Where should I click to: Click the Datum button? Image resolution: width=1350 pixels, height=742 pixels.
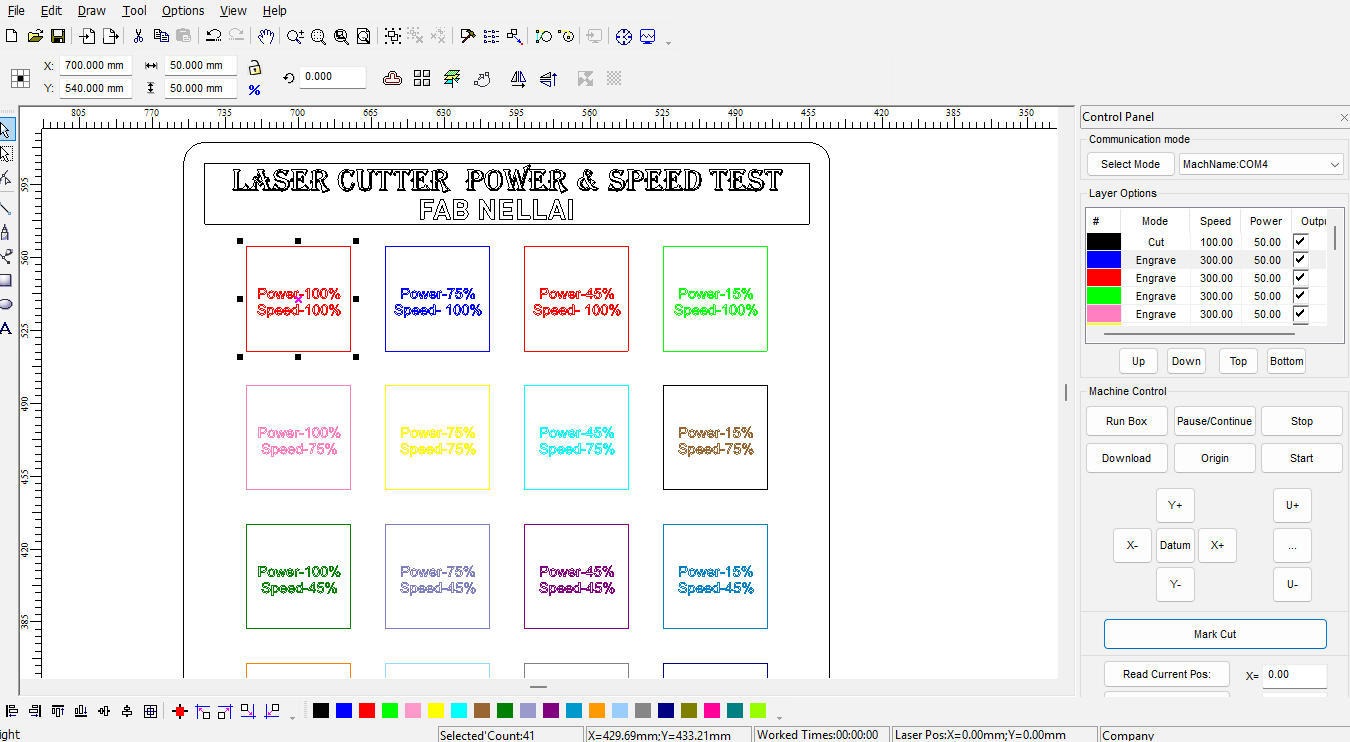click(1175, 546)
